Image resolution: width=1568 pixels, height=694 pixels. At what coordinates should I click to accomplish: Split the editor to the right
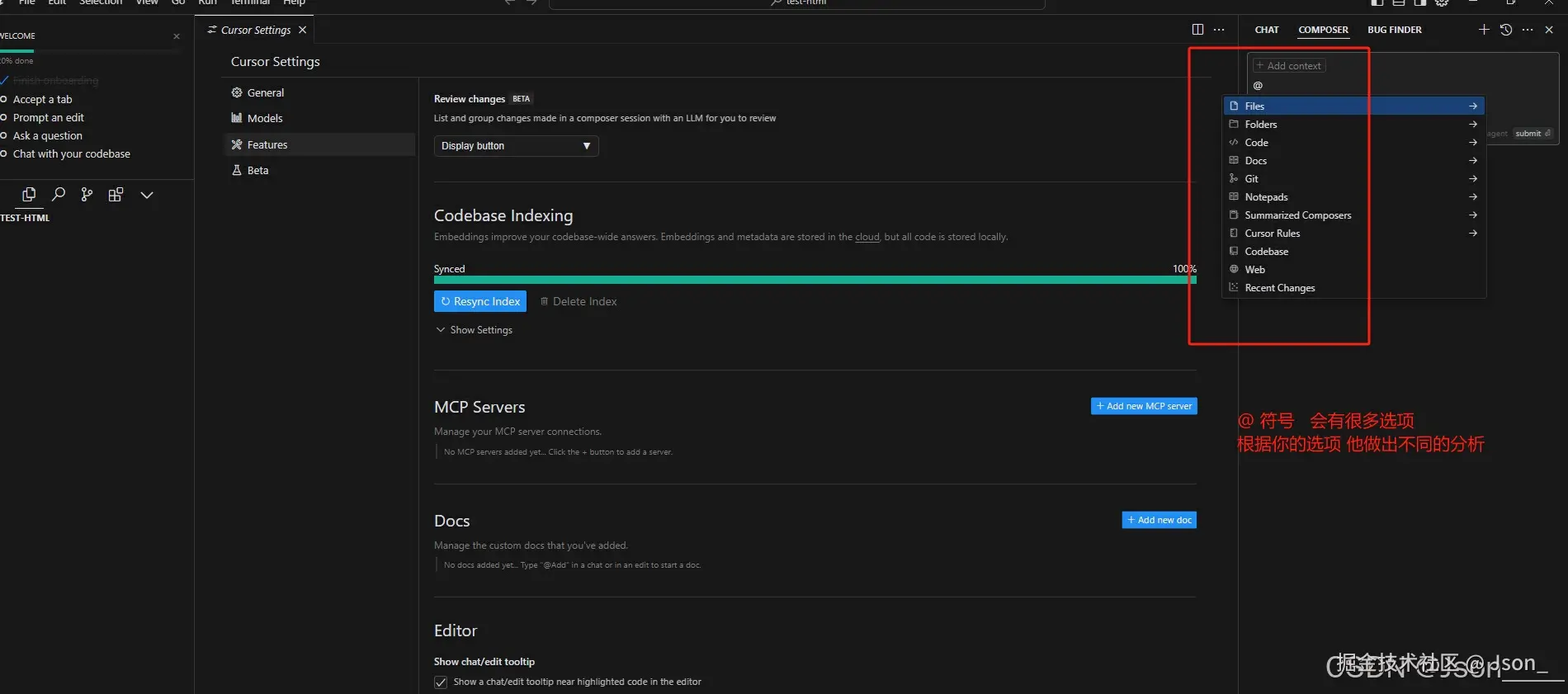tap(1197, 30)
